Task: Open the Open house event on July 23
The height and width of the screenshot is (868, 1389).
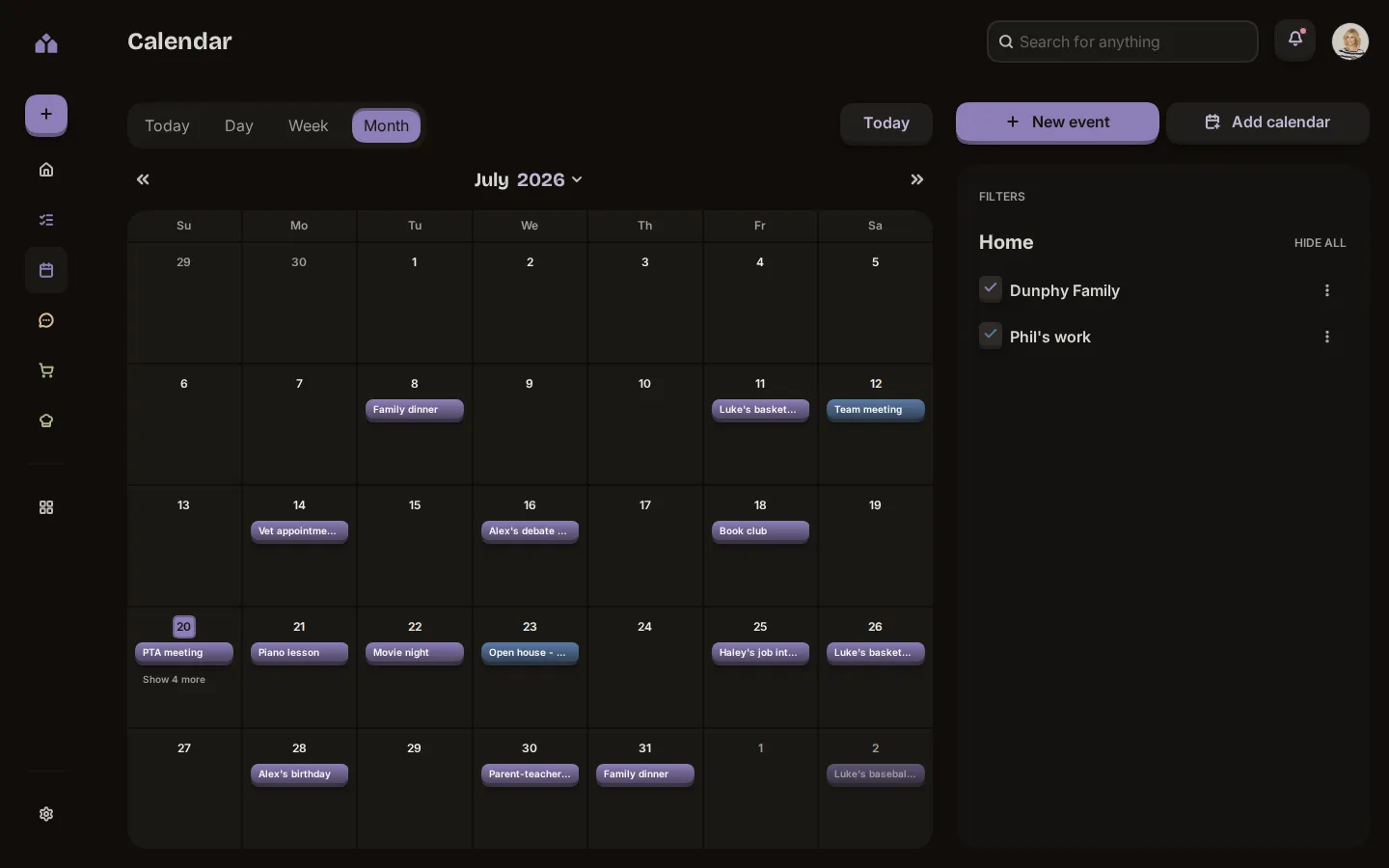Action: click(x=530, y=653)
